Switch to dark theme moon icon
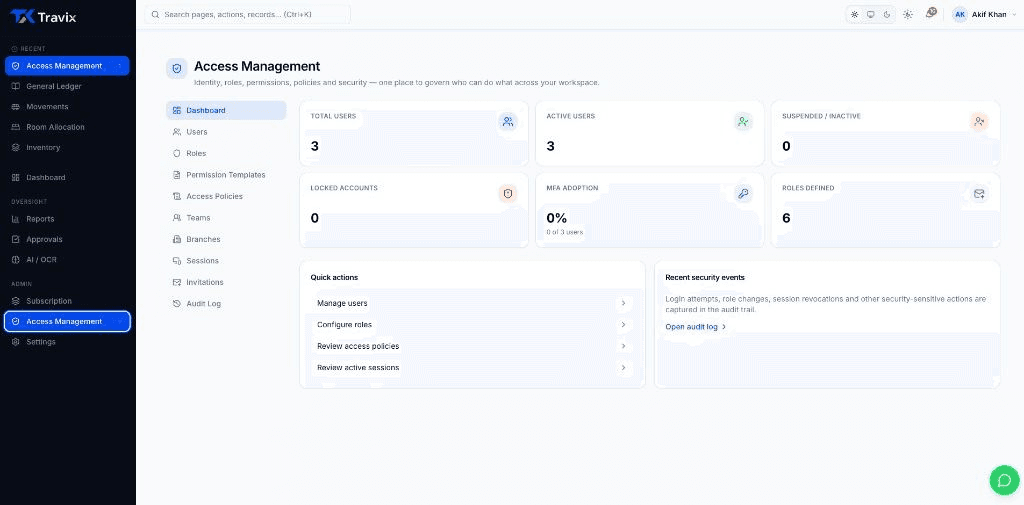 pyautogui.click(x=887, y=14)
